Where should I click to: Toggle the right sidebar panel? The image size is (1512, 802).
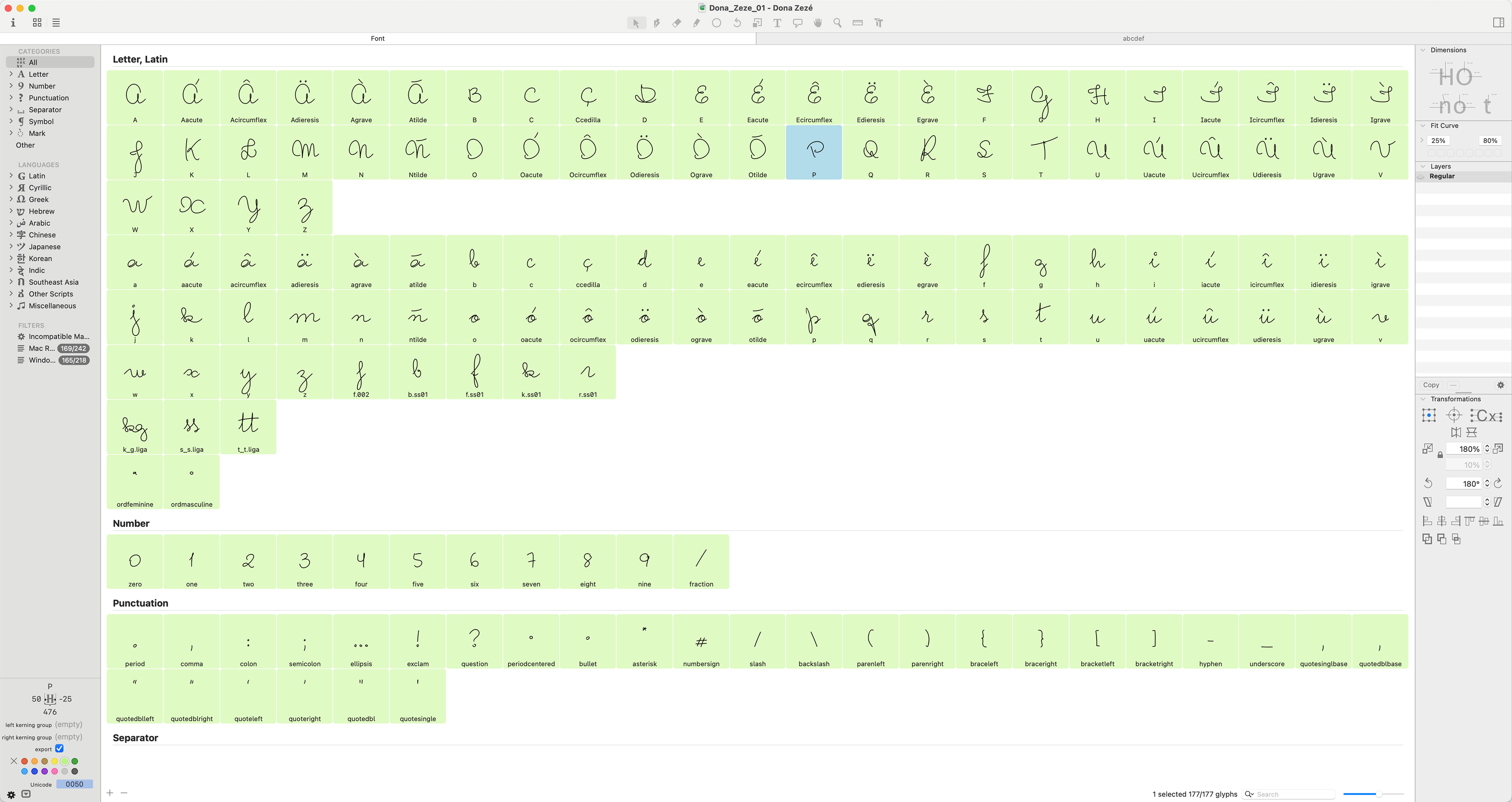[1498, 22]
